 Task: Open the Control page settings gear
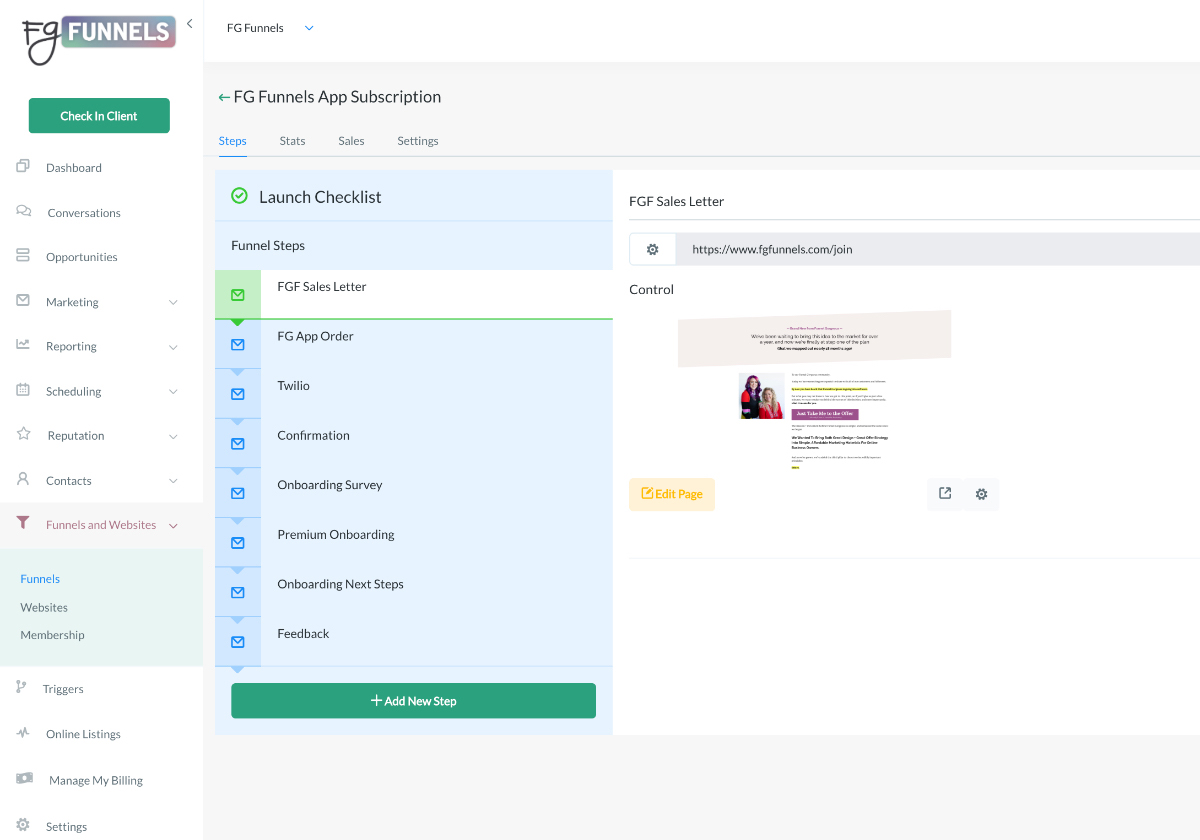click(981, 494)
